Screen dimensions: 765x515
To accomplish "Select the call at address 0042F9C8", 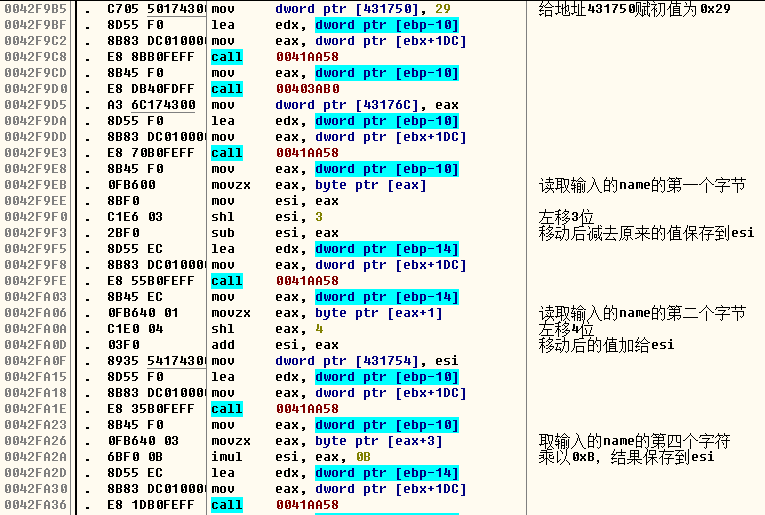I will click(227, 57).
